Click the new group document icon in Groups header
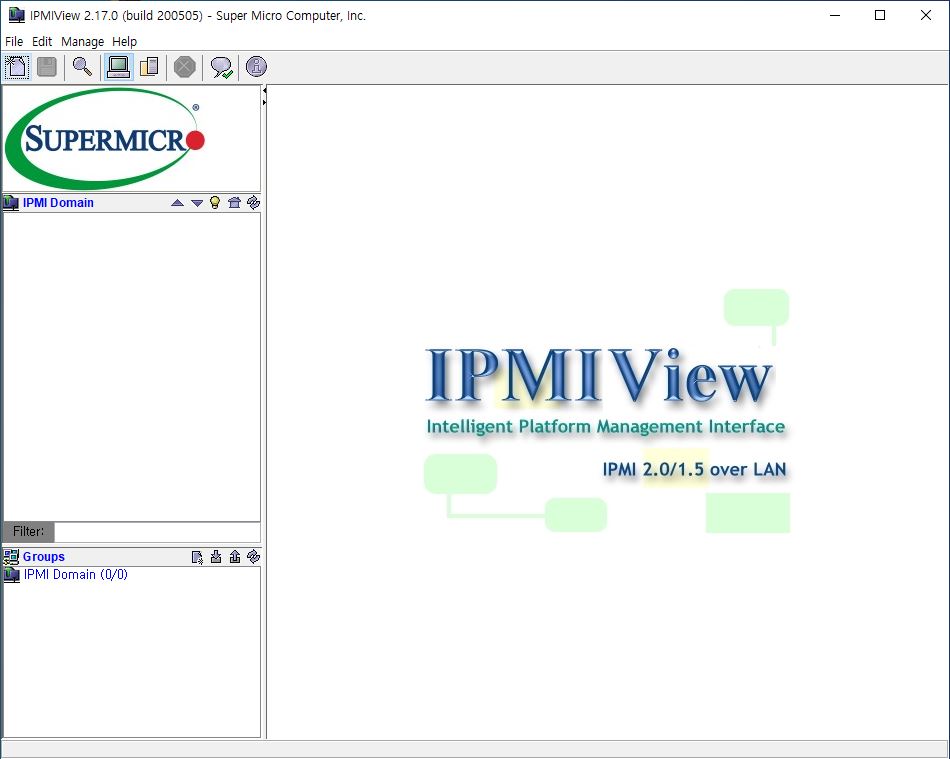 tap(197, 557)
